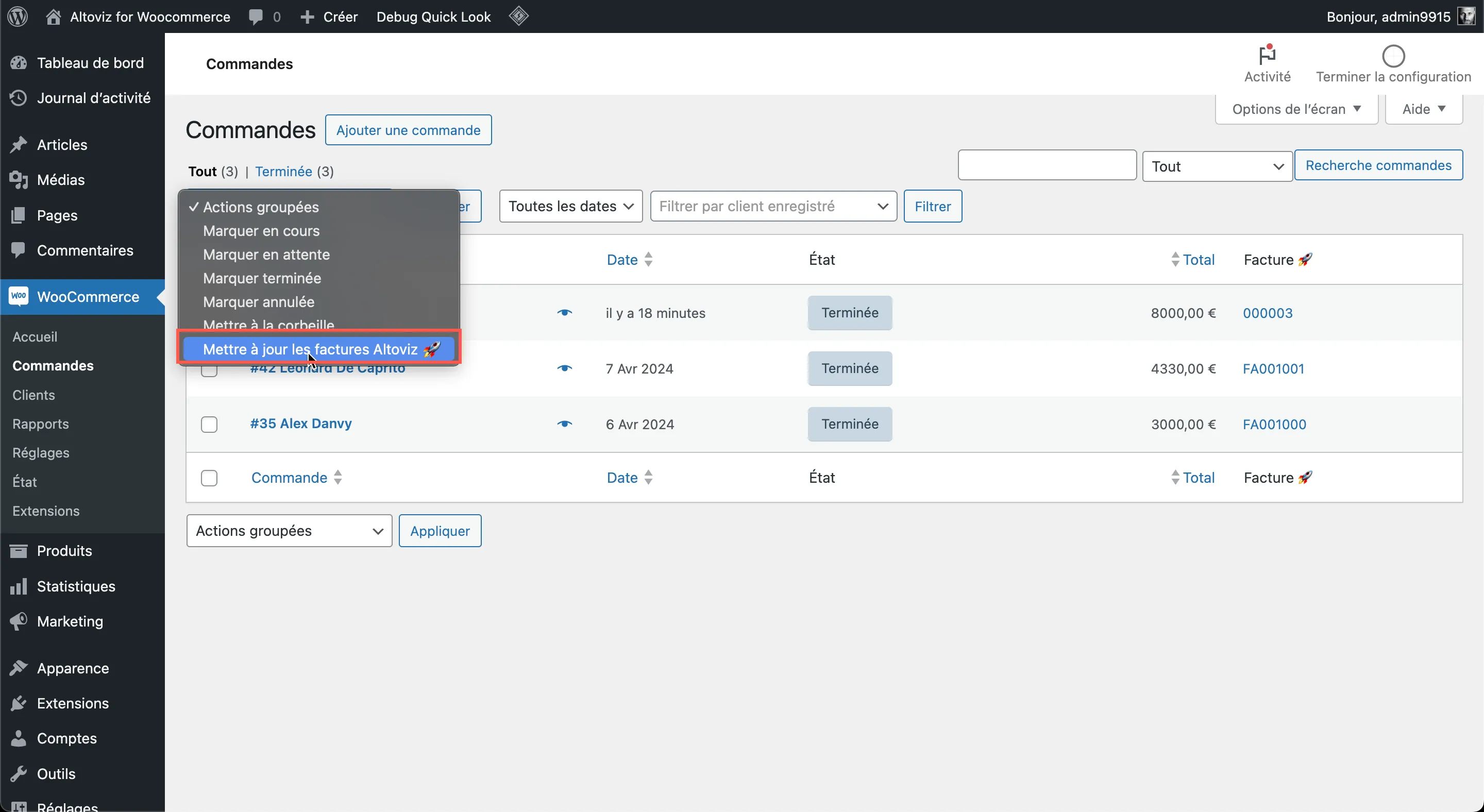Sort by Total in the table footer
Screen dimensions: 1484x812
click(1192, 478)
